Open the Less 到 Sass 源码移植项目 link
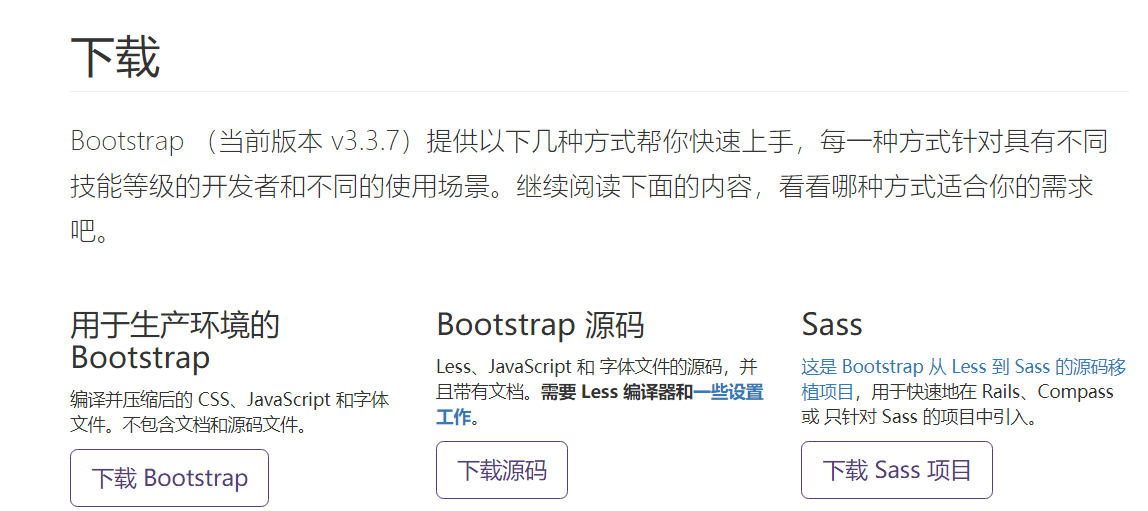1148x511 pixels. point(964,378)
